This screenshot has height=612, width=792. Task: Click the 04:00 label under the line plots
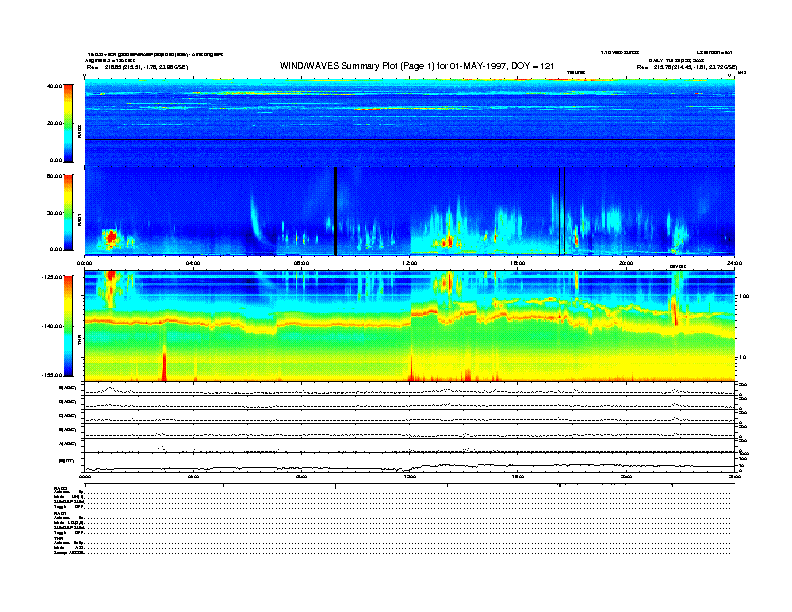[x=193, y=476]
